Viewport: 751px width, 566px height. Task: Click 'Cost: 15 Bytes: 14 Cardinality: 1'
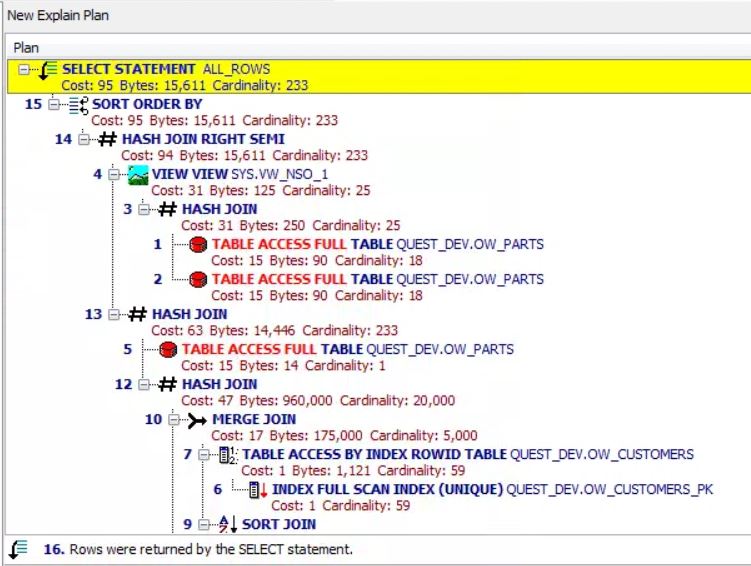click(283, 366)
